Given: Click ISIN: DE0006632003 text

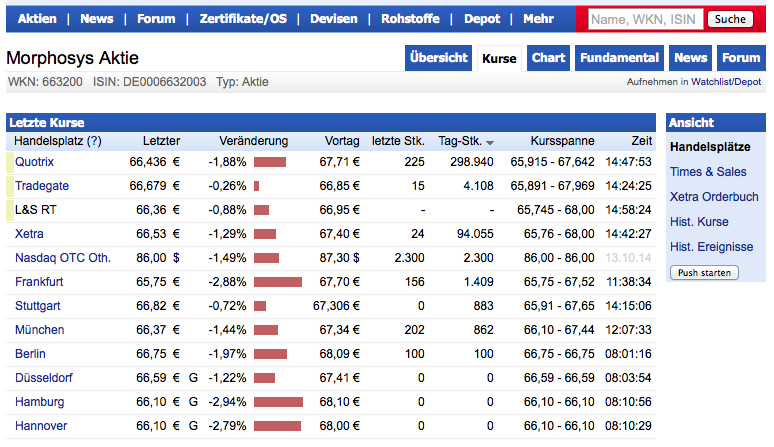Looking at the screenshot, I should coord(150,82).
